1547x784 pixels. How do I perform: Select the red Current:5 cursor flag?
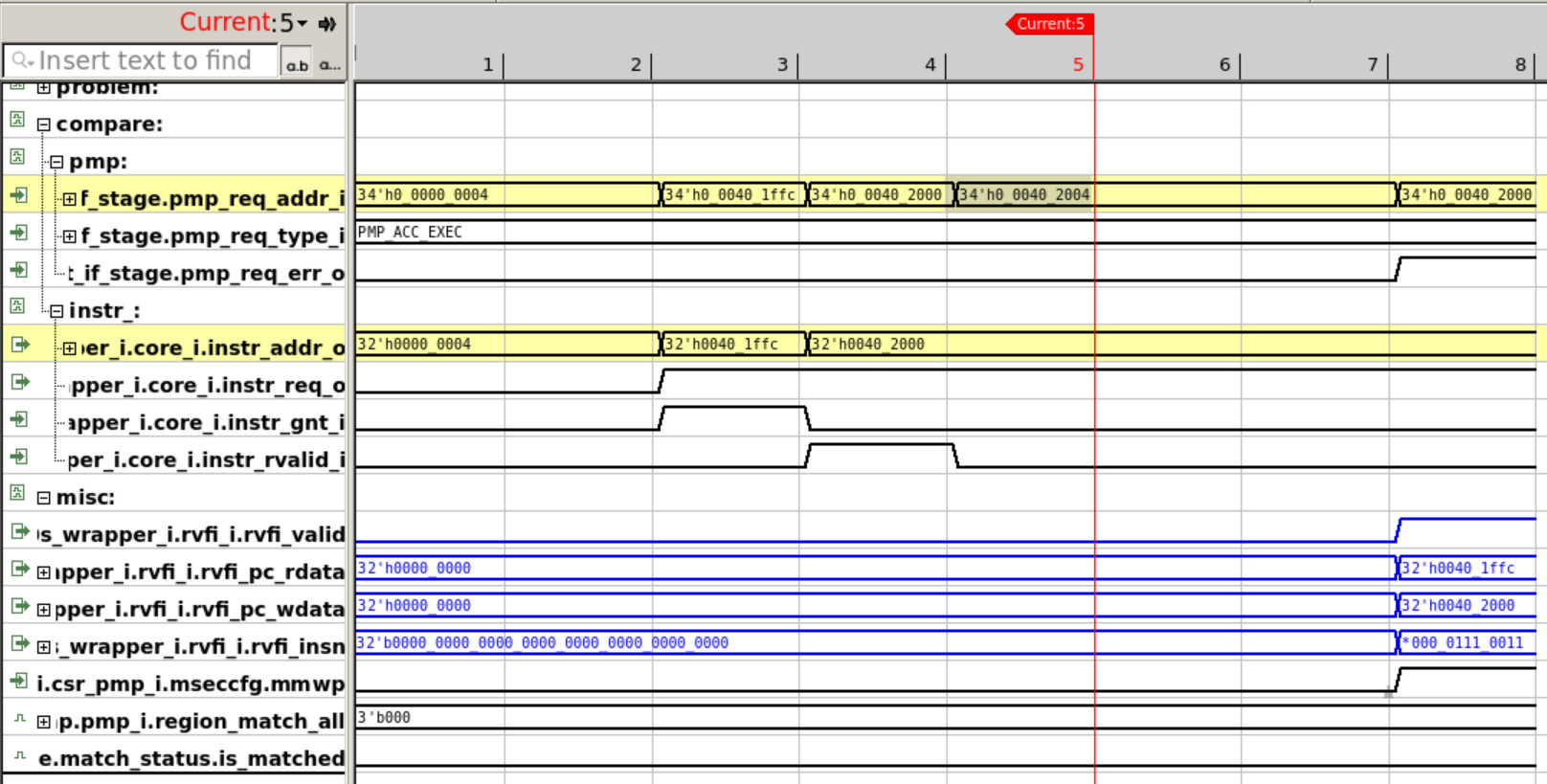point(1049,24)
